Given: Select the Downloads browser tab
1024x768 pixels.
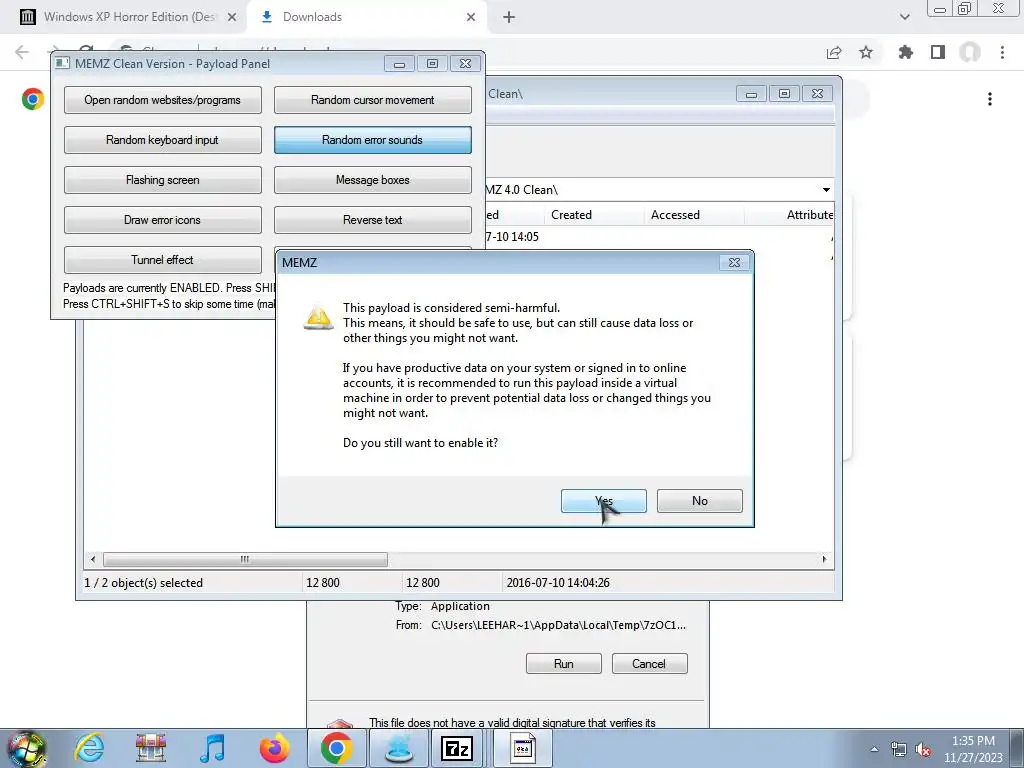Looking at the screenshot, I should [x=366, y=17].
